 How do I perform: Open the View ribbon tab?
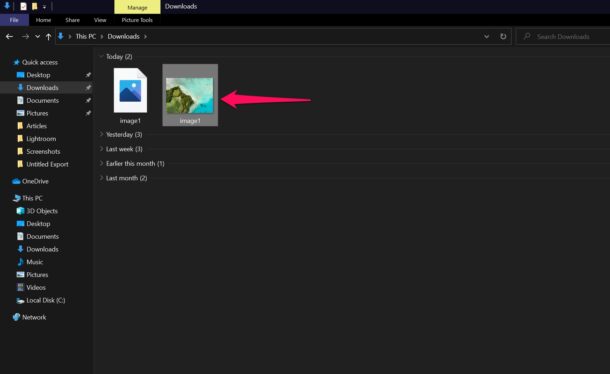click(100, 20)
